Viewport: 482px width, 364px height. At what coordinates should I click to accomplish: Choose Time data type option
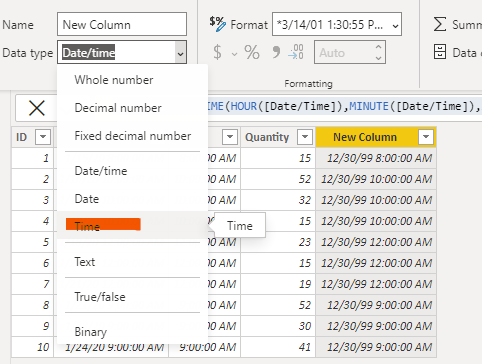point(132,225)
